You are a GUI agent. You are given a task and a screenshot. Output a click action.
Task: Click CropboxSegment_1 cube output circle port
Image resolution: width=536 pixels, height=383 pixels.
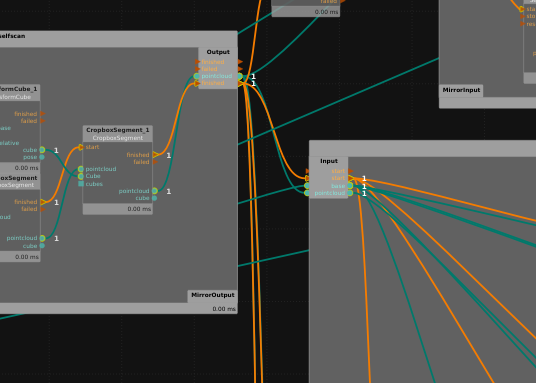tap(155, 198)
